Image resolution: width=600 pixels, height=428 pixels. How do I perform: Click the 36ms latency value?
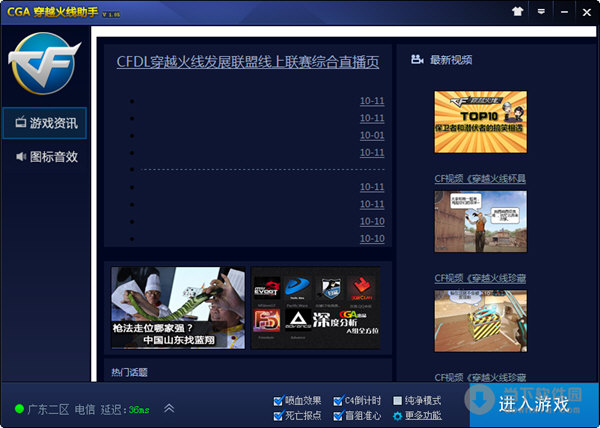pyautogui.click(x=139, y=410)
